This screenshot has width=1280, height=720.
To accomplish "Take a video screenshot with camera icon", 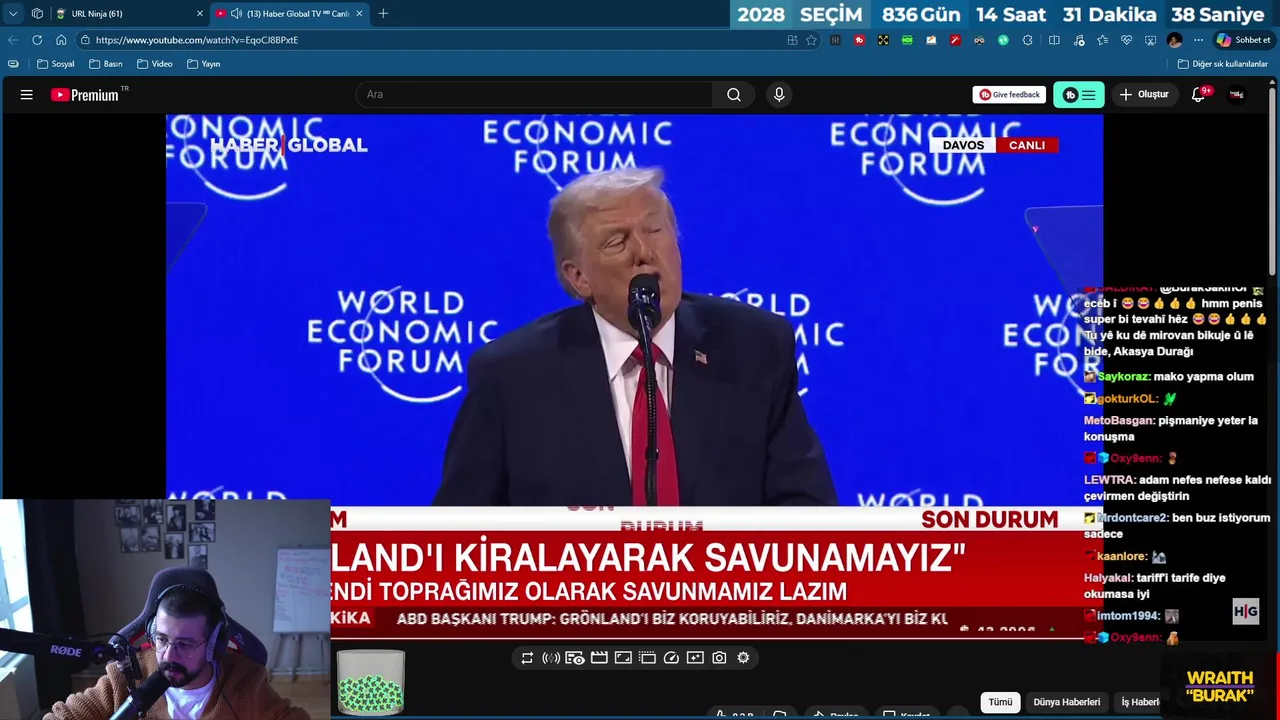I will [719, 658].
